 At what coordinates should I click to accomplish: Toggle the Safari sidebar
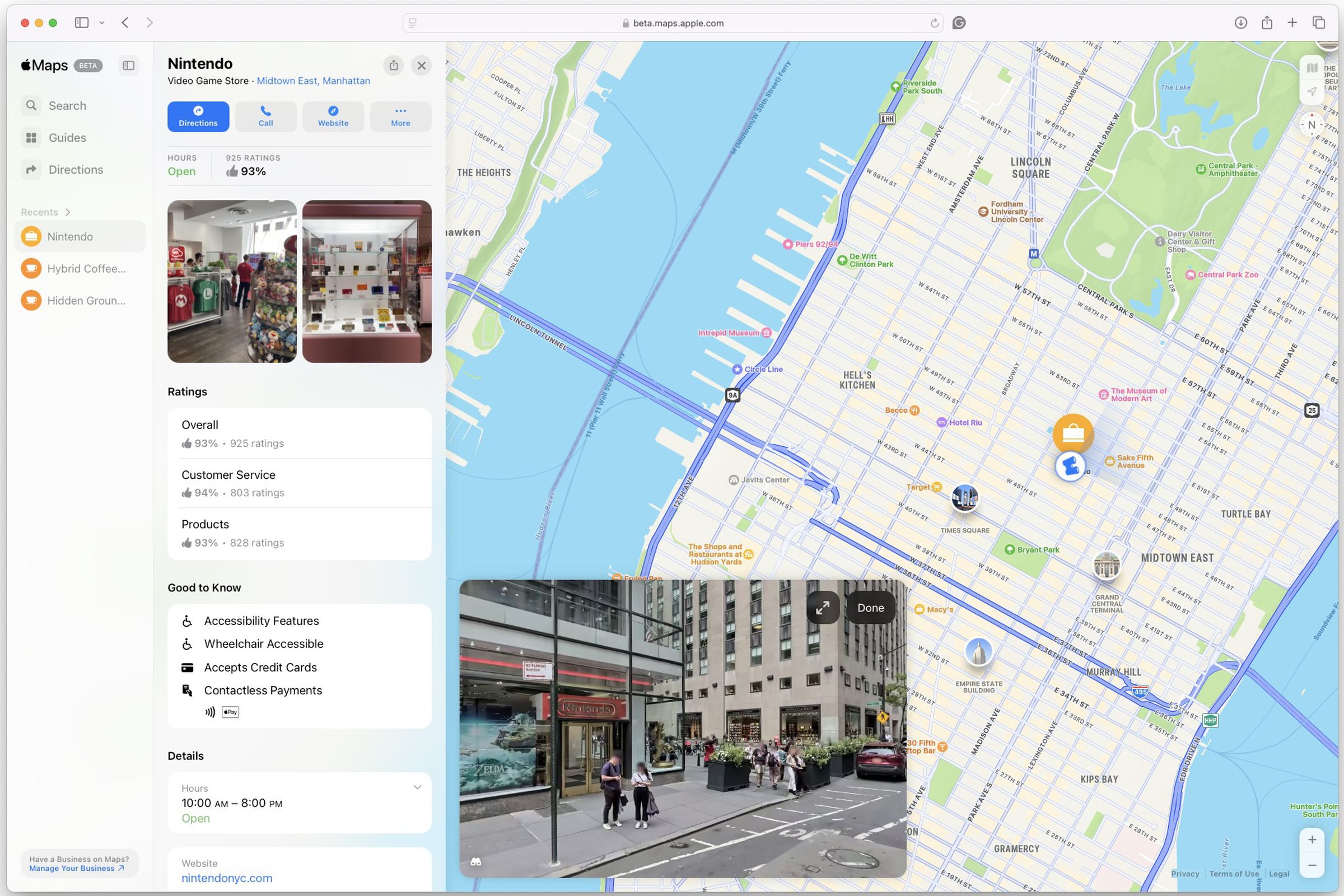click(82, 22)
